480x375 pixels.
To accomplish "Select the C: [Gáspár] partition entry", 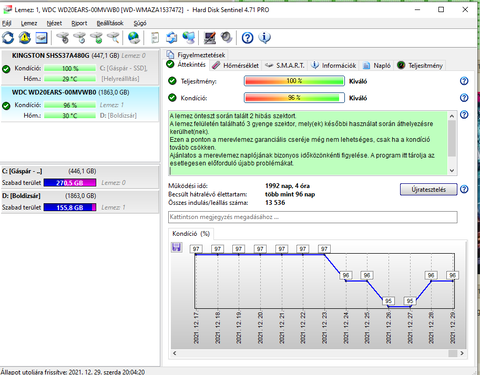I will coord(80,177).
